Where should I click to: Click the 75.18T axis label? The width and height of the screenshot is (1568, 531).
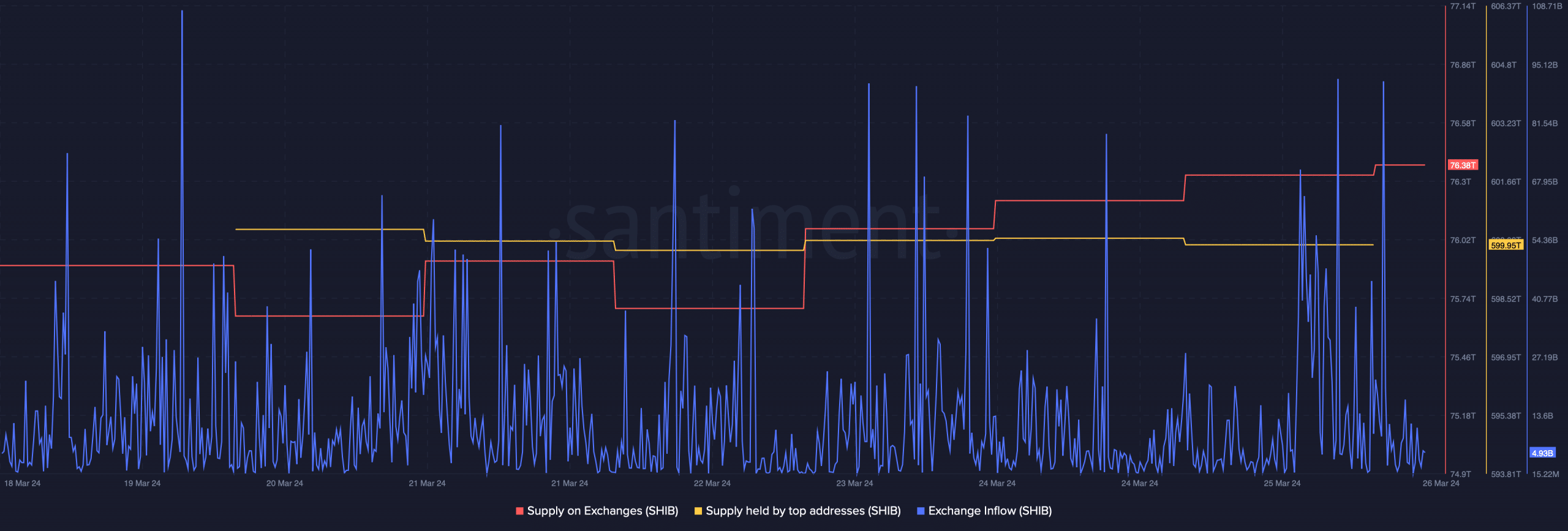click(x=1463, y=416)
